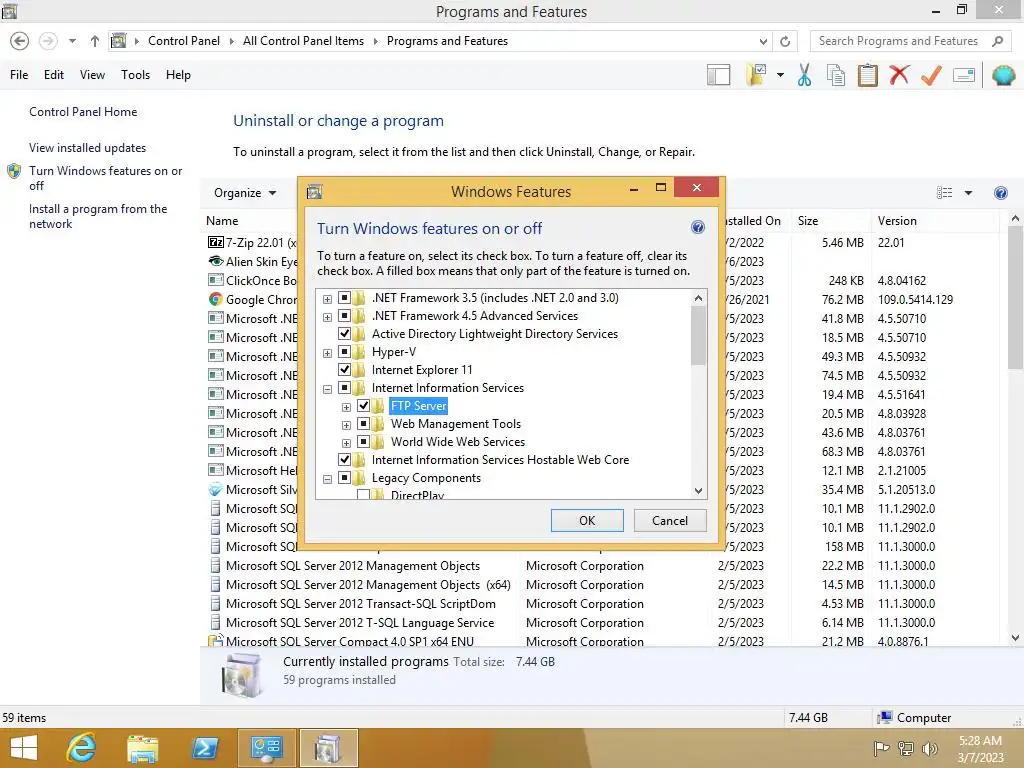This screenshot has width=1024, height=768.
Task: Open View installed updates link
Action: 88,148
